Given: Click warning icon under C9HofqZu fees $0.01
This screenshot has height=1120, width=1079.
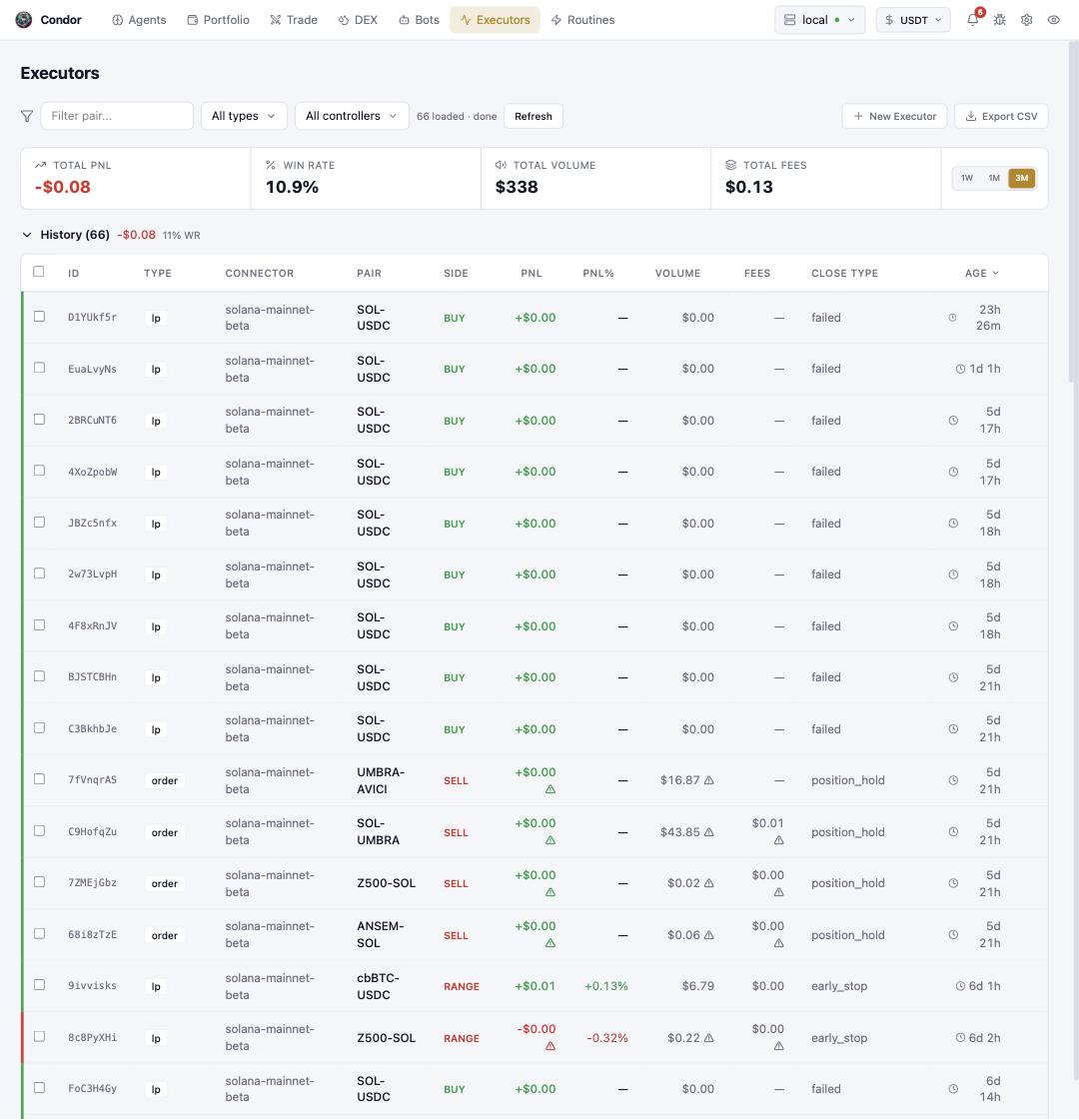Looking at the screenshot, I should coord(779,840).
